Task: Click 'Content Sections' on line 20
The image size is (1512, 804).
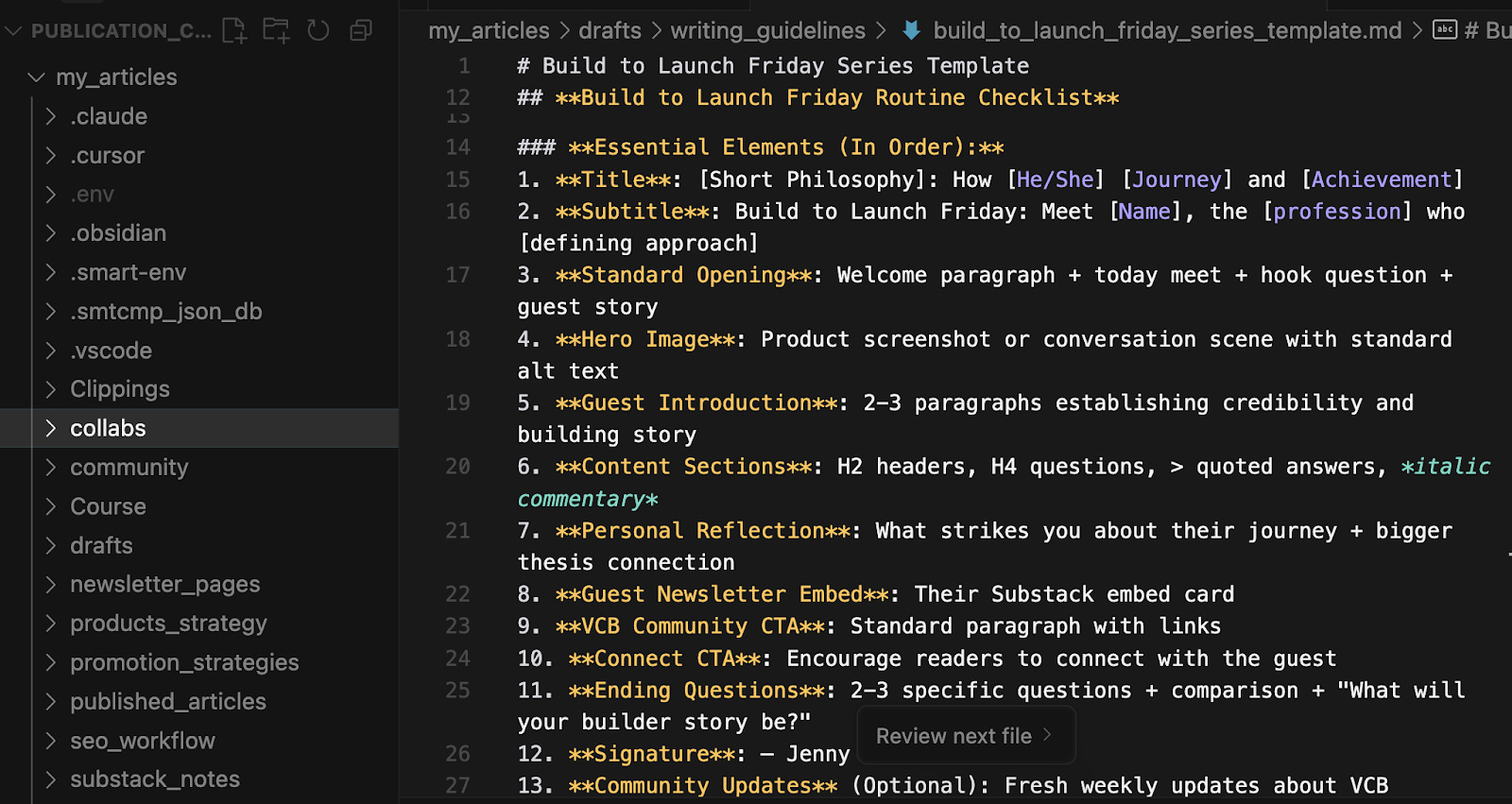Action: pos(683,467)
